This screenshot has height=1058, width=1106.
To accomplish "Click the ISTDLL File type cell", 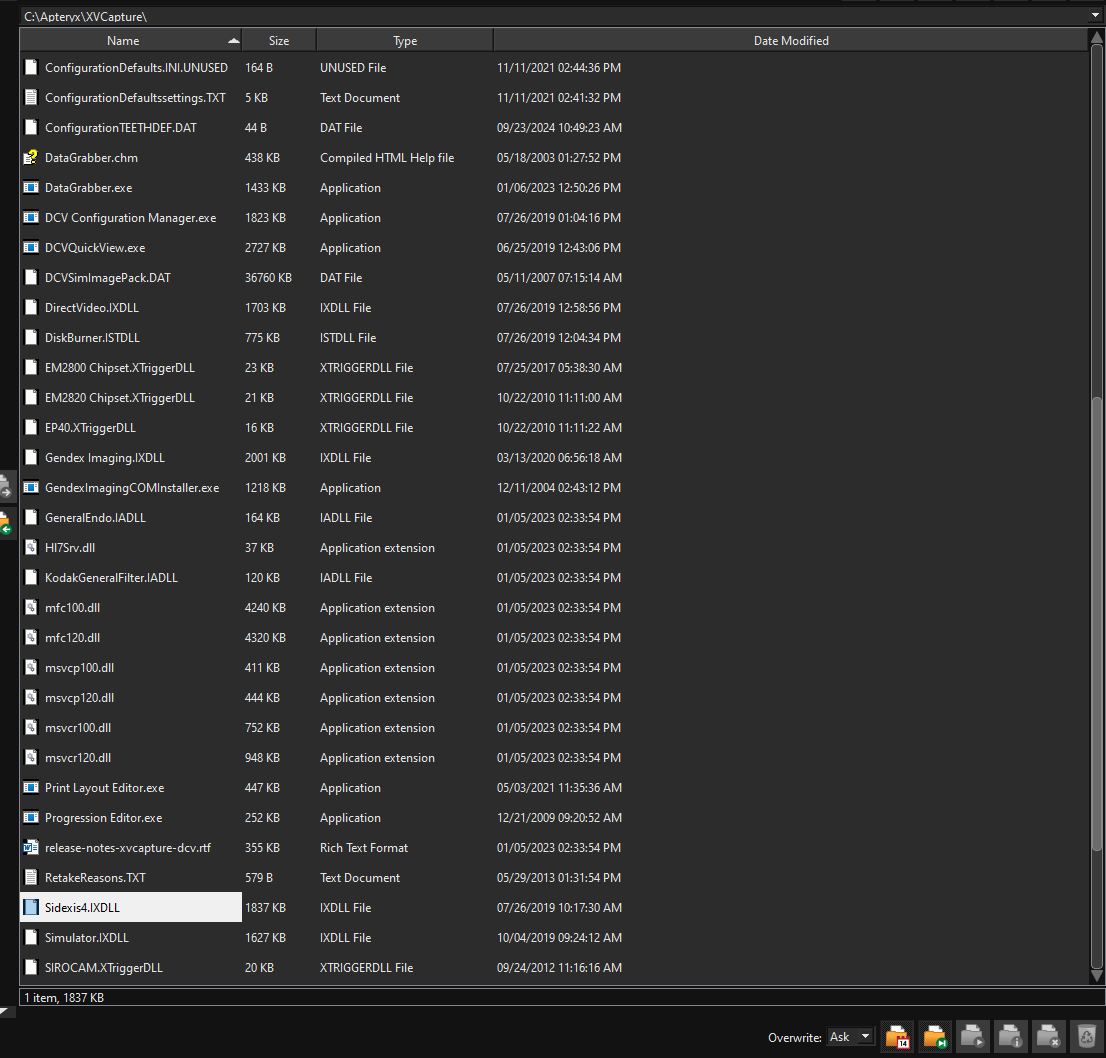I will [348, 338].
